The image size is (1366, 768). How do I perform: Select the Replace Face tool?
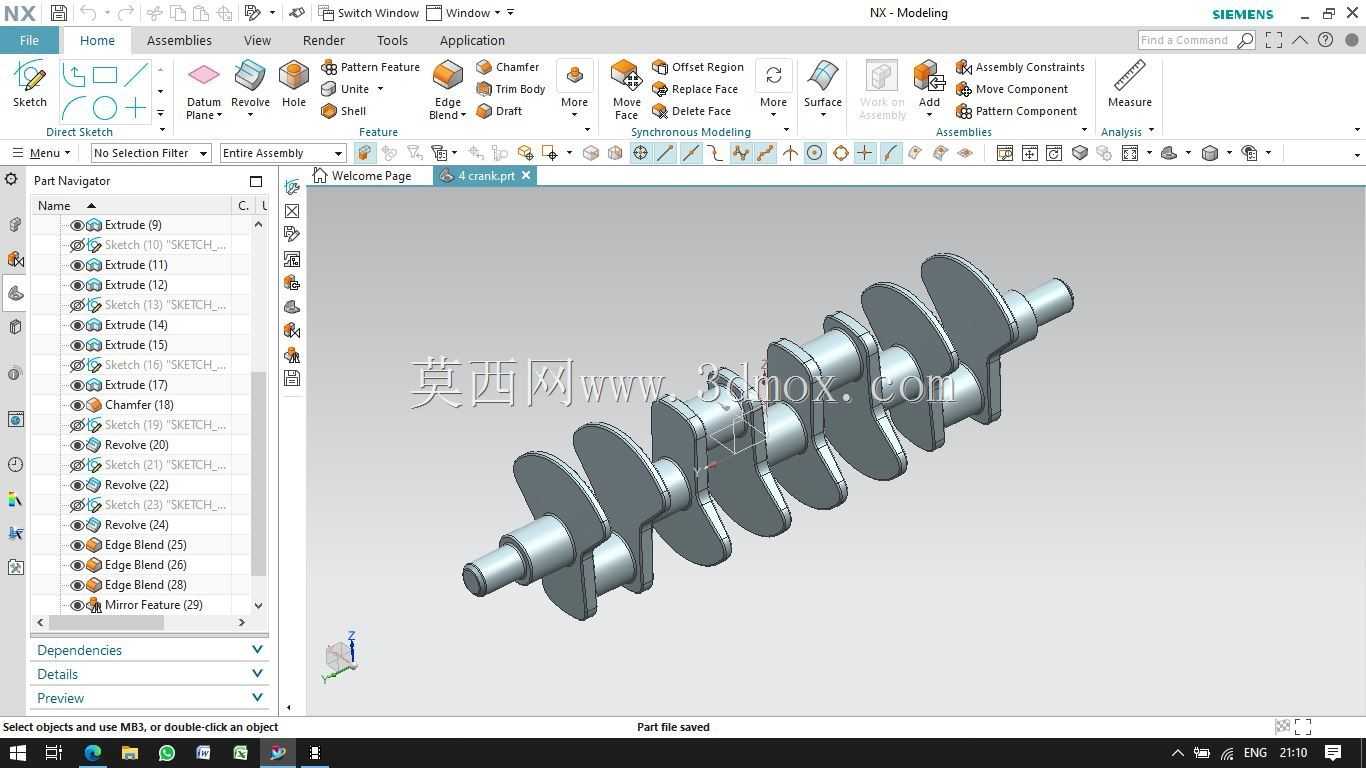[695, 89]
